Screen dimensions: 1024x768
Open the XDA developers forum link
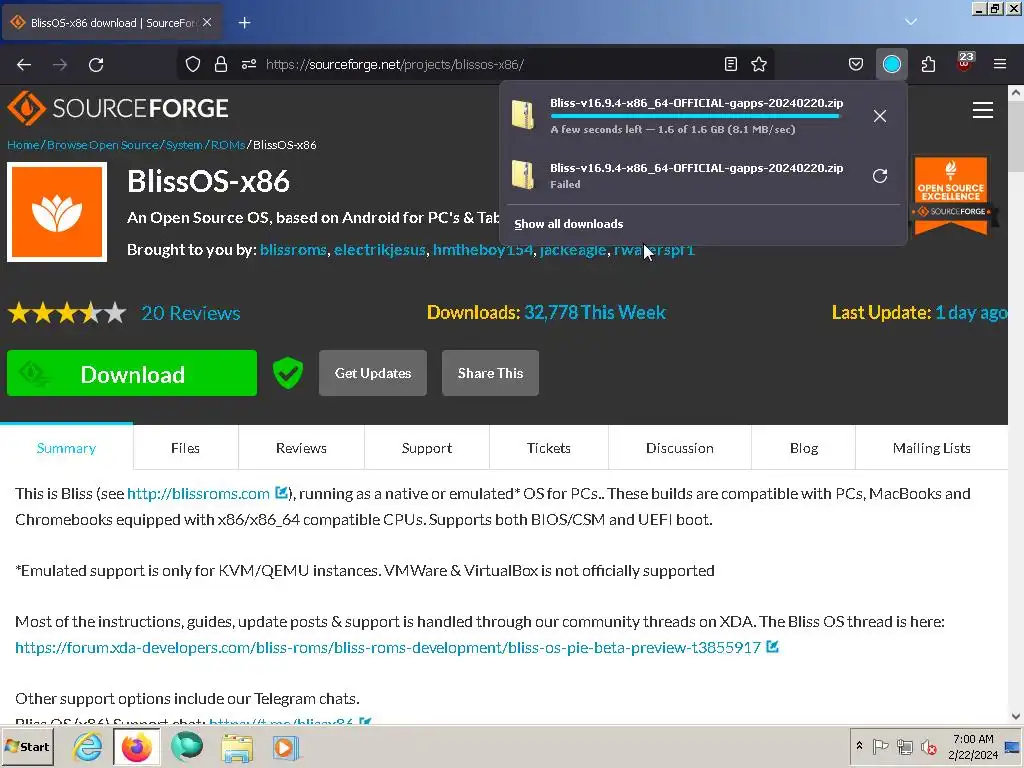point(388,647)
